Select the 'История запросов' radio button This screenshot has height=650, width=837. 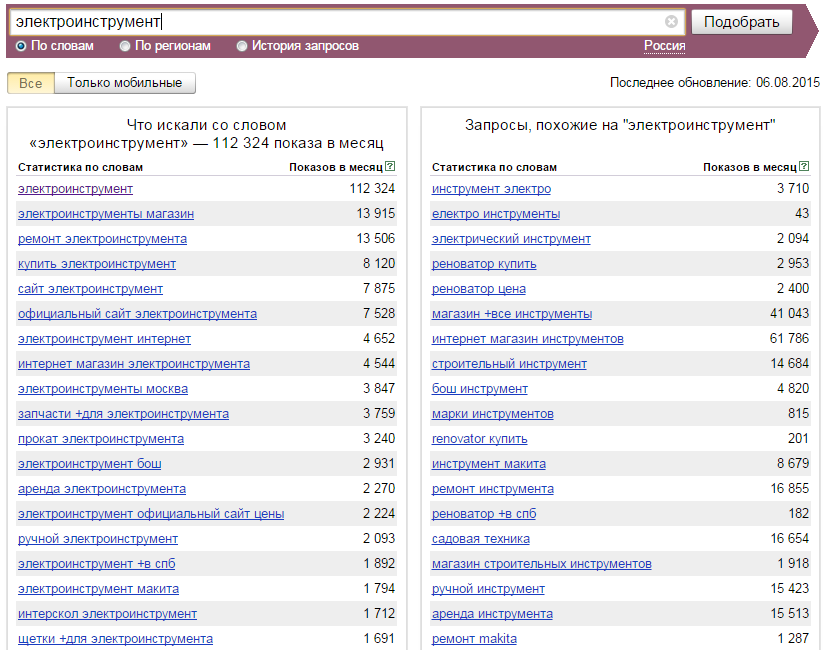242,46
